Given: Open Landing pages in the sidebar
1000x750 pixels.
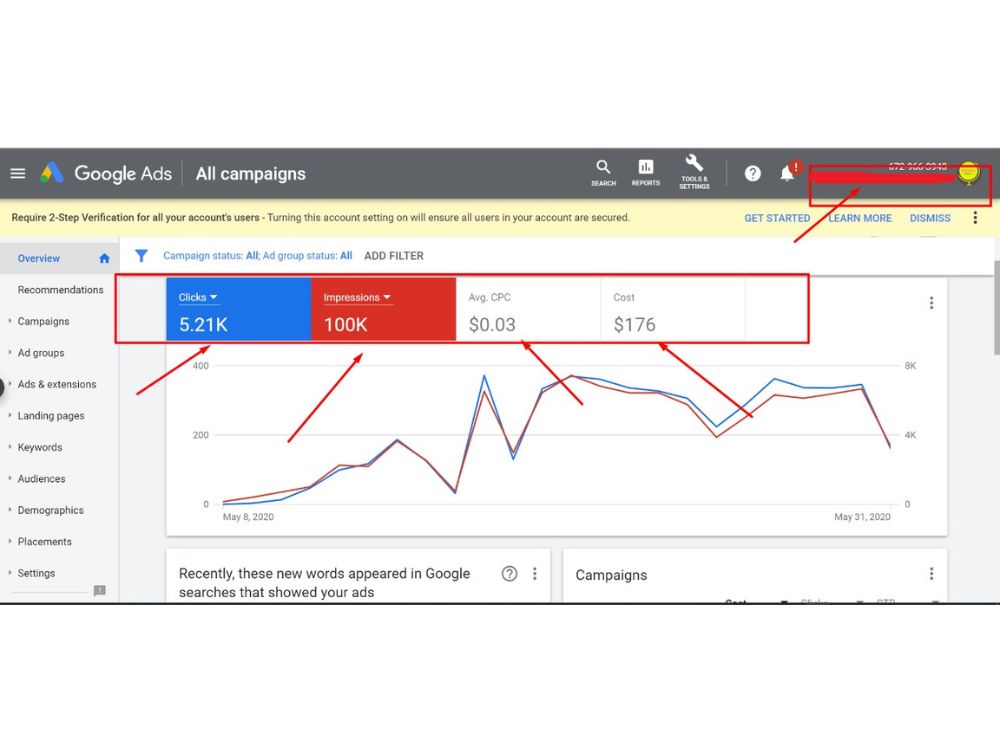Looking at the screenshot, I should tap(51, 416).
